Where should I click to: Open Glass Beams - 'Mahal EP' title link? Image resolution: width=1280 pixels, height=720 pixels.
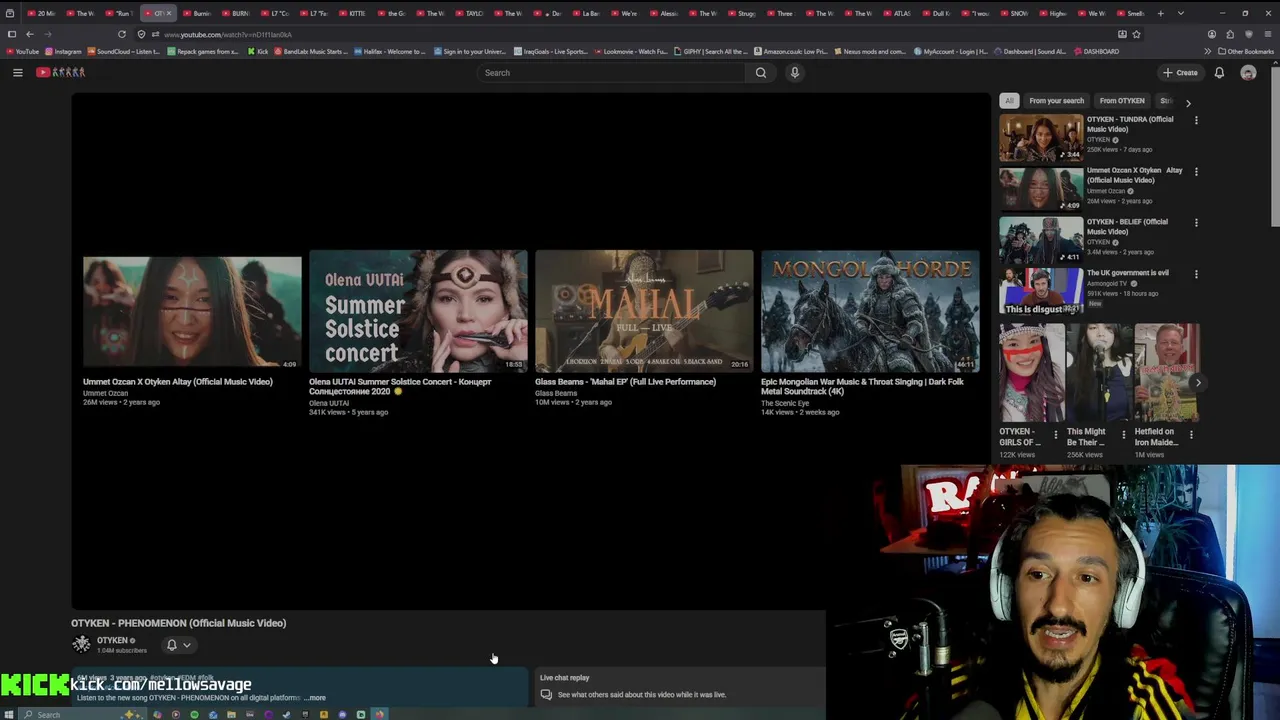pos(625,381)
